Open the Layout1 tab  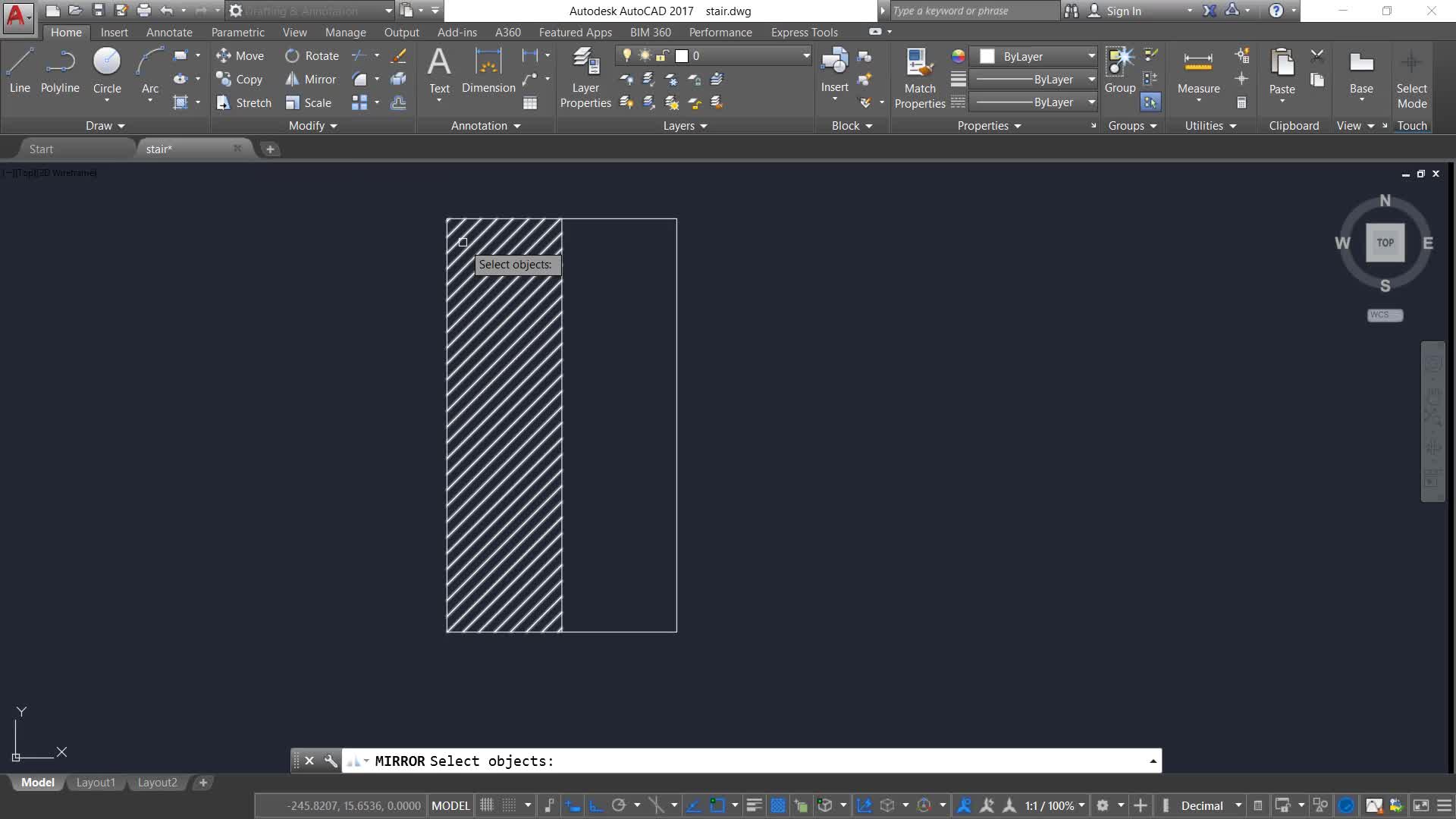pos(96,783)
